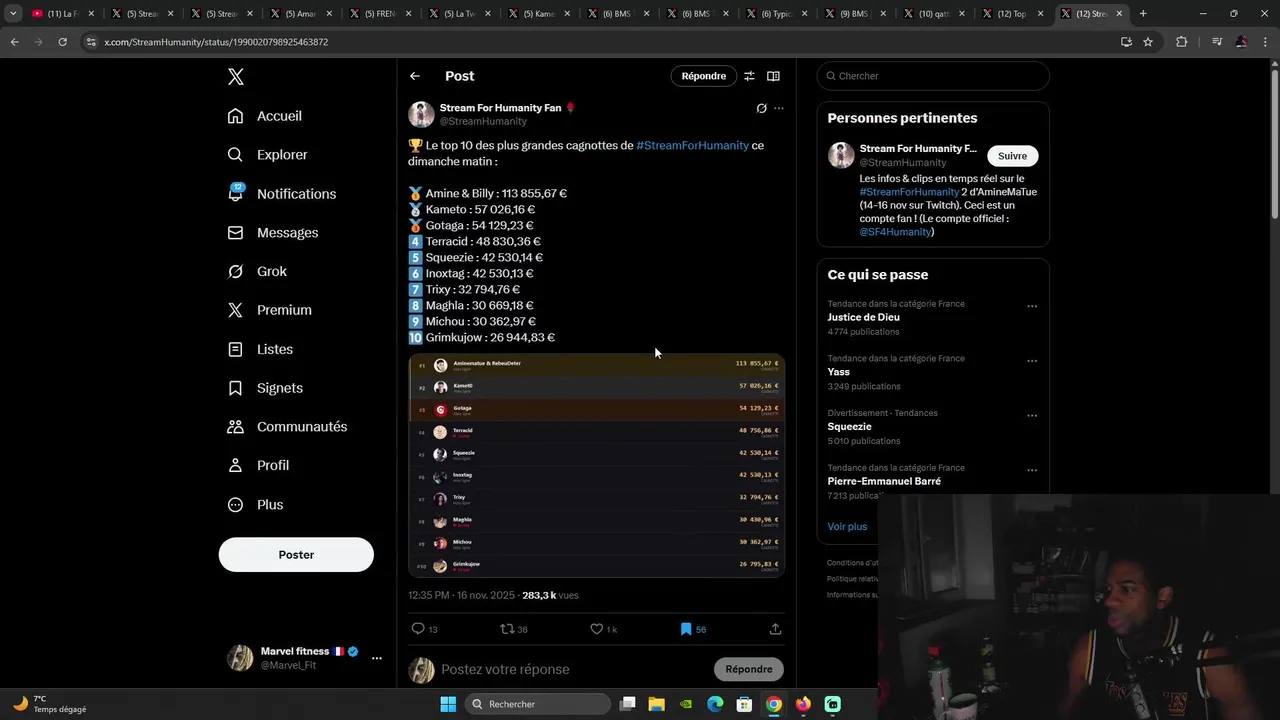Open the weather widget on taskbar

[x=50, y=704]
